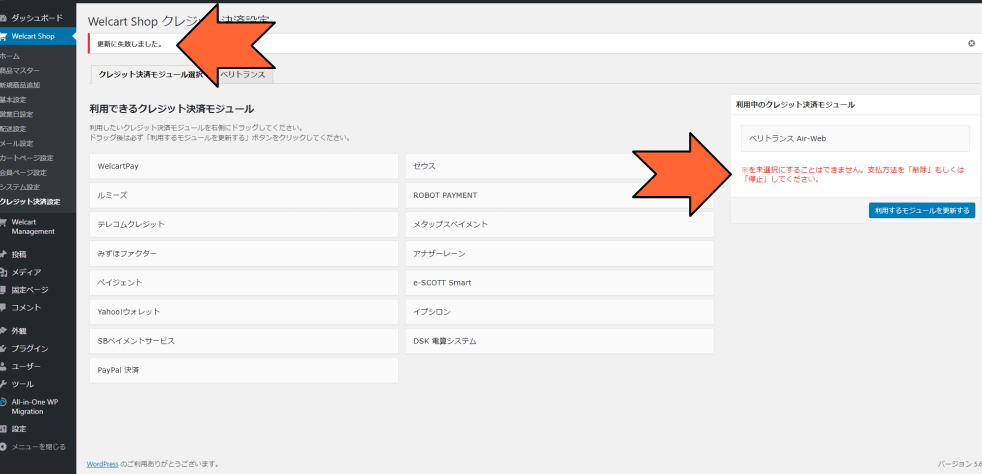
Task: Click the 固定ページ page icon
Action: (3, 290)
